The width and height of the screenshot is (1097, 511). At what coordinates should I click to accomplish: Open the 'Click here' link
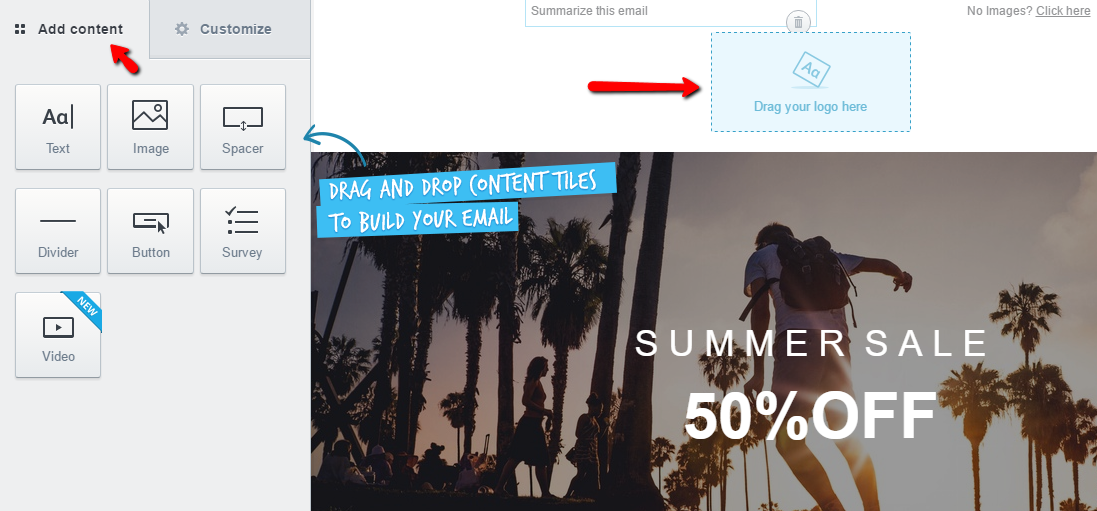tap(1063, 11)
